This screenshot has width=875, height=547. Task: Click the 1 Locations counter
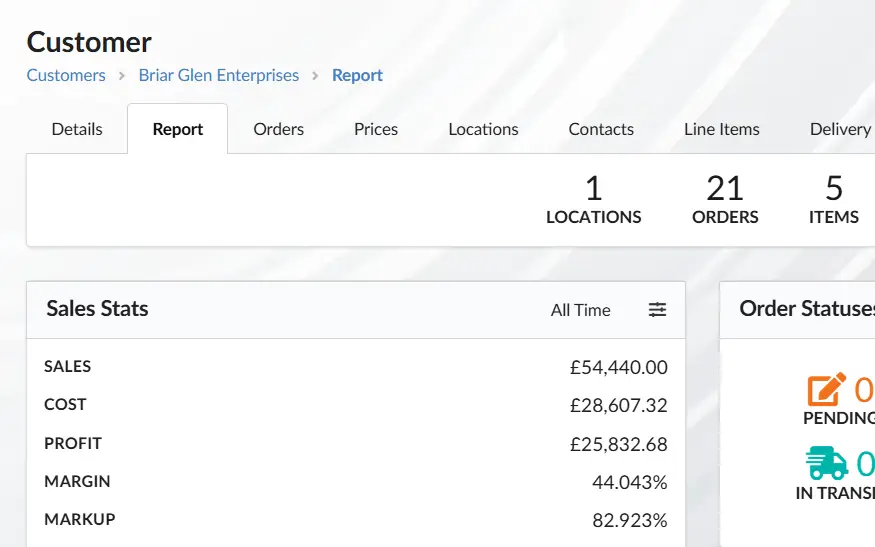[594, 199]
